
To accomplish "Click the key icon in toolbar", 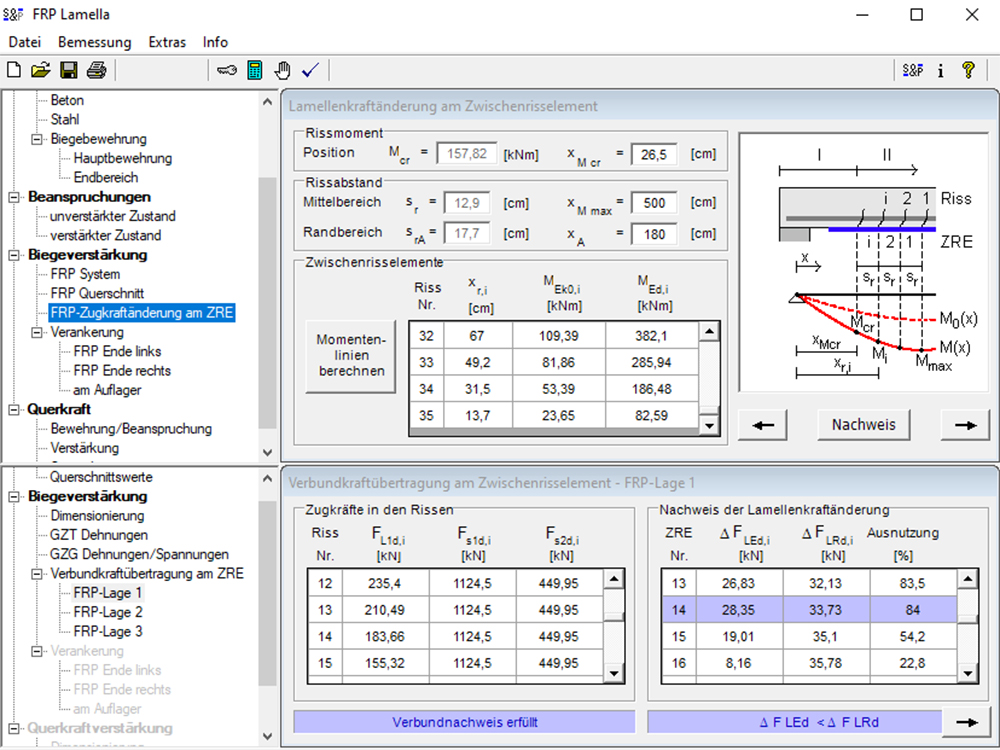I will point(226,70).
